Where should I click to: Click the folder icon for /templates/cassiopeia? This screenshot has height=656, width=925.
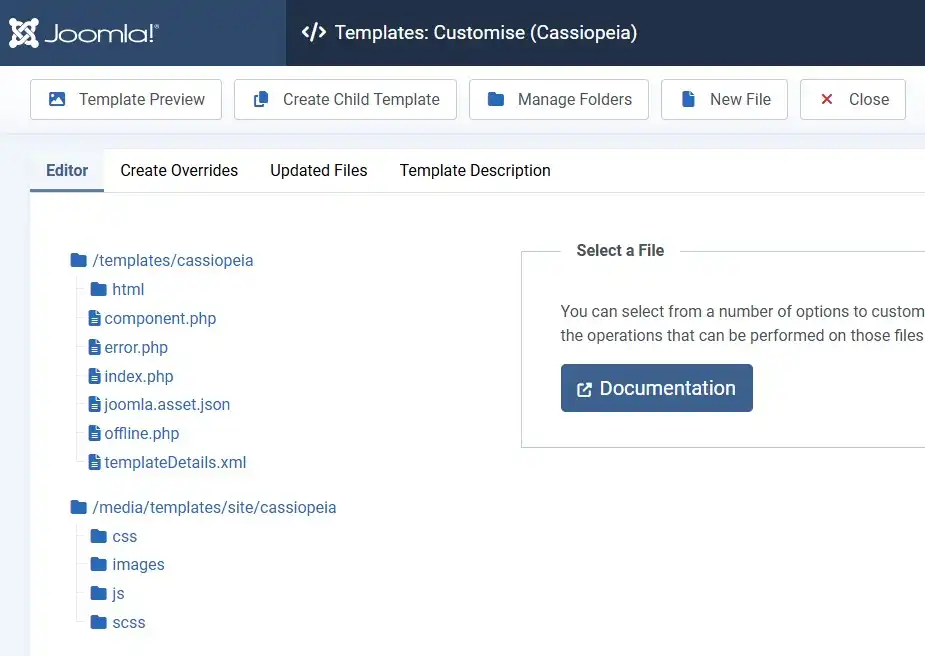78,260
